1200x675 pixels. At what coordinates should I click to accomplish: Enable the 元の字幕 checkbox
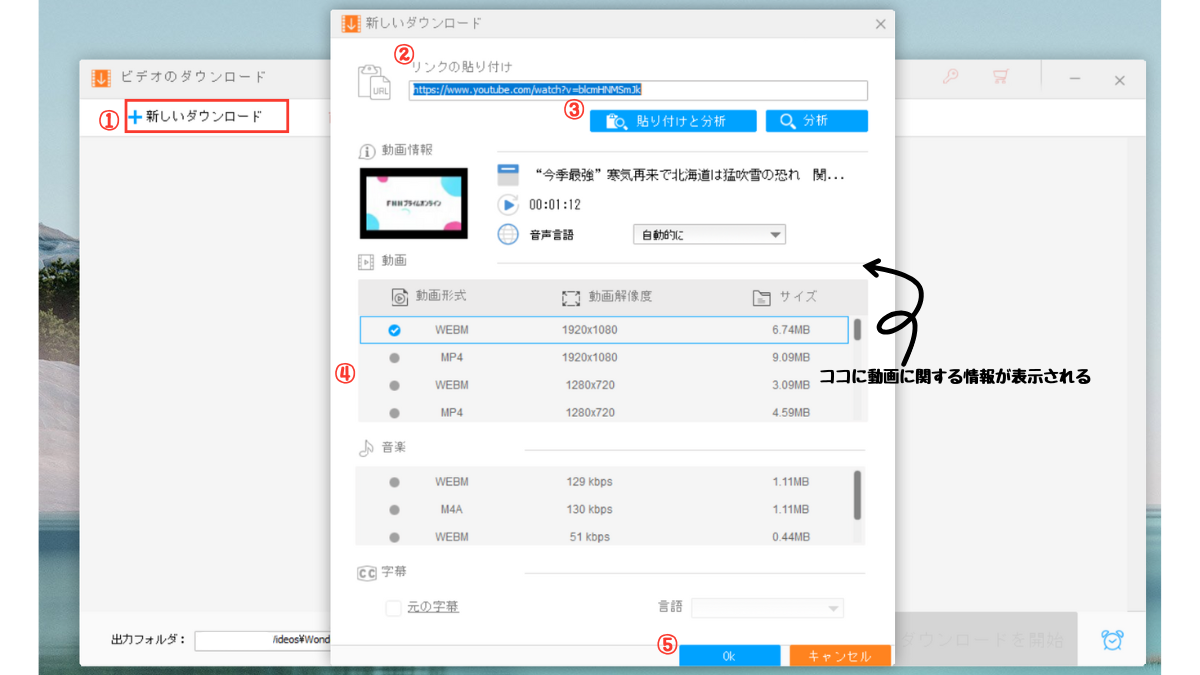click(x=394, y=608)
